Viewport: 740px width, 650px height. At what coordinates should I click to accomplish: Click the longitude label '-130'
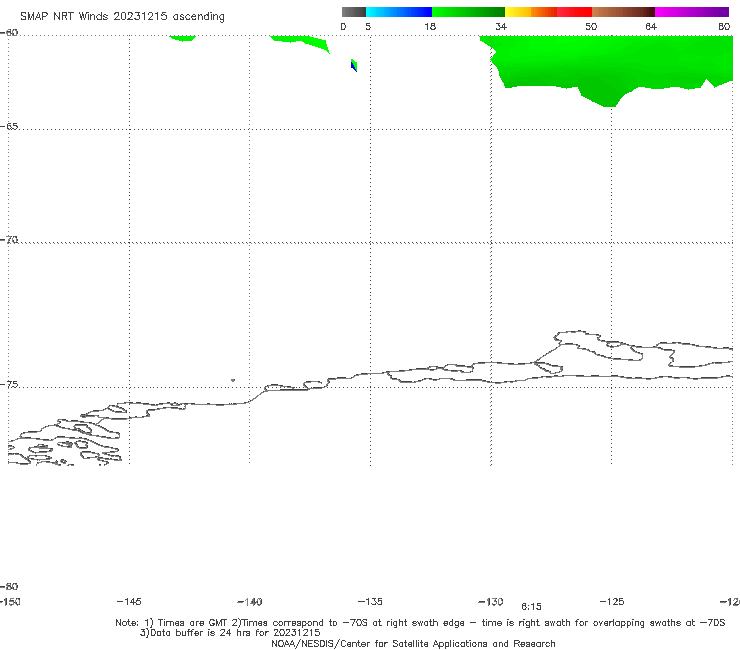pyautogui.click(x=491, y=601)
